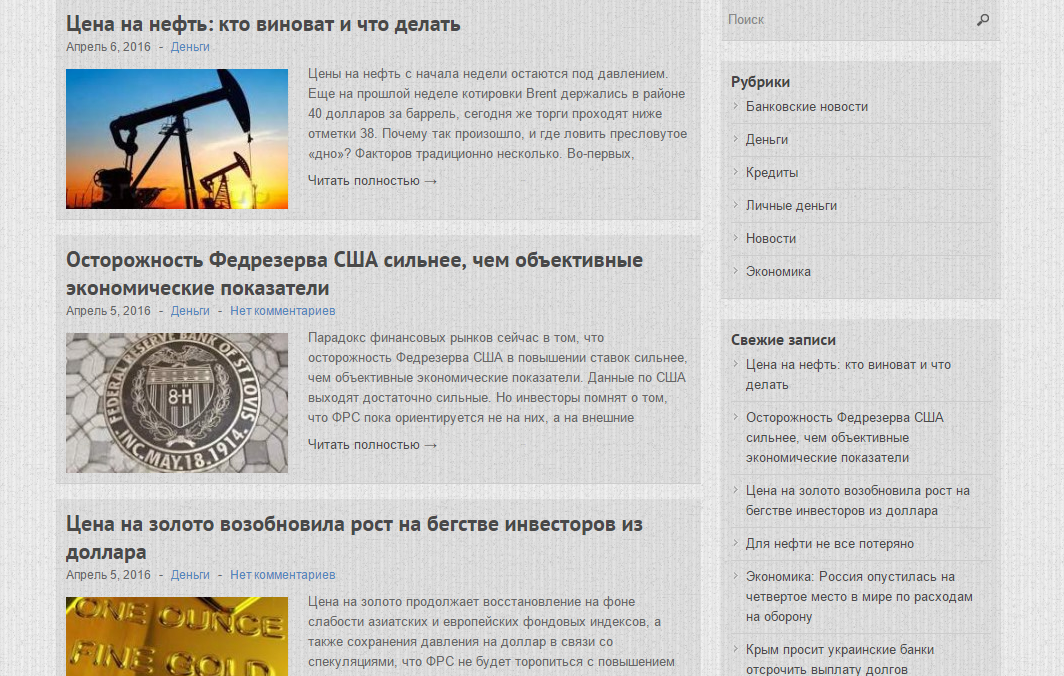Click 'Деньги' category of the gold article
The height and width of the screenshot is (676, 1064).
[190, 575]
